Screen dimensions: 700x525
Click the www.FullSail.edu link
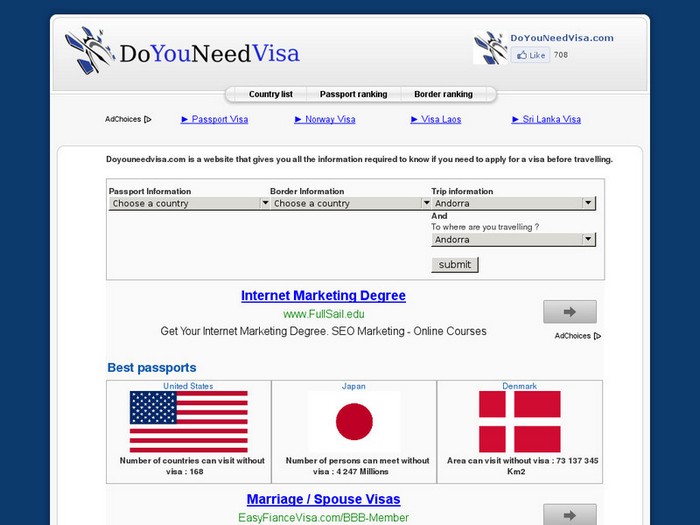324,314
